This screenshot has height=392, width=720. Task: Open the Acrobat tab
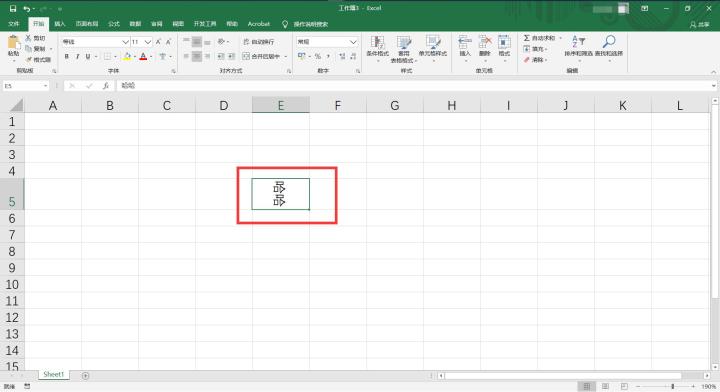coord(259,24)
